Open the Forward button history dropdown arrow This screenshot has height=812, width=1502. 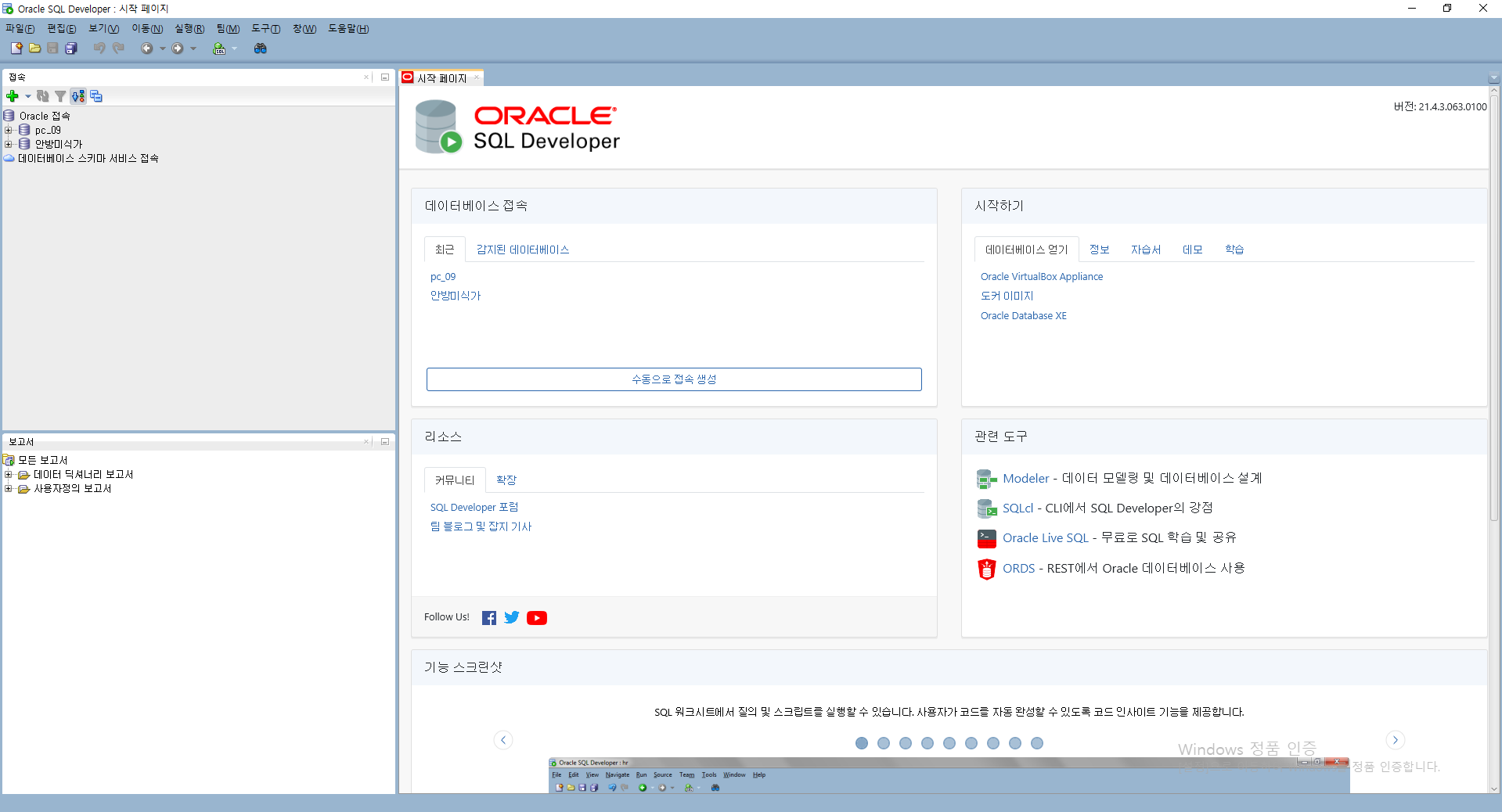[193, 49]
